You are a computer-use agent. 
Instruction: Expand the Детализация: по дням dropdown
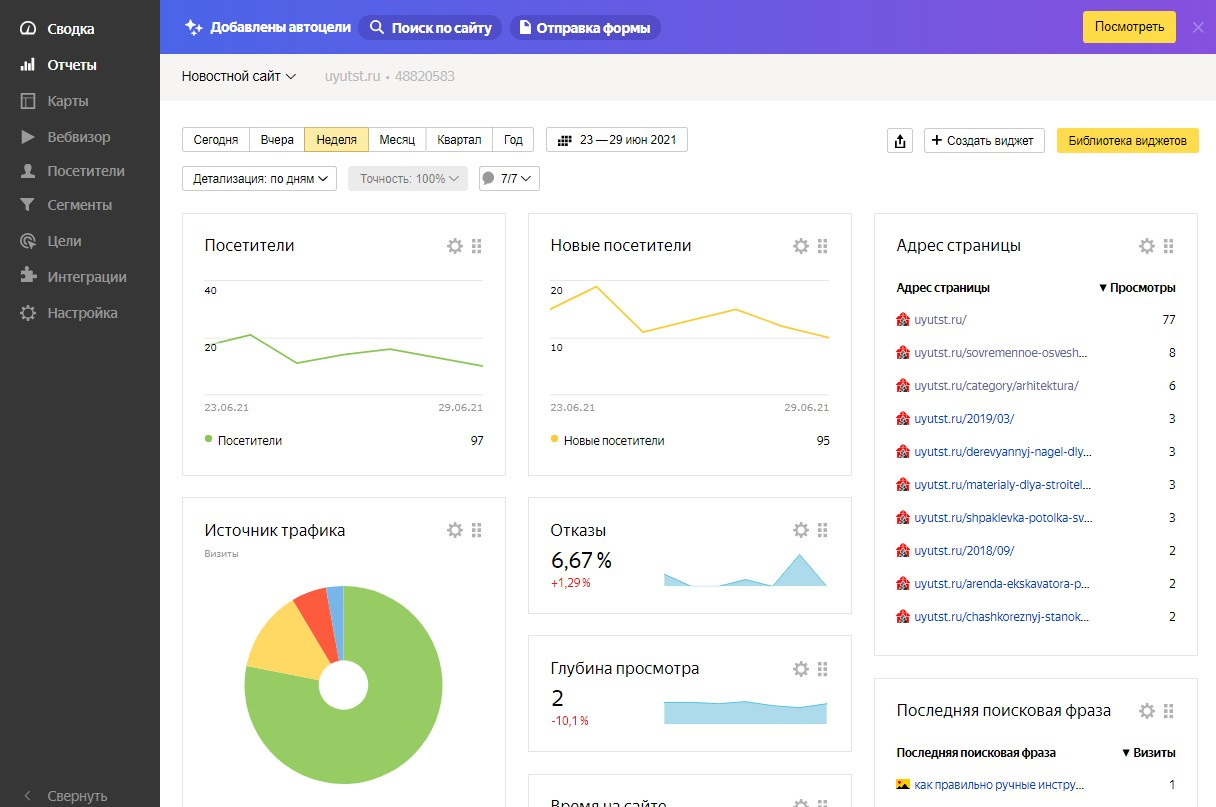259,179
